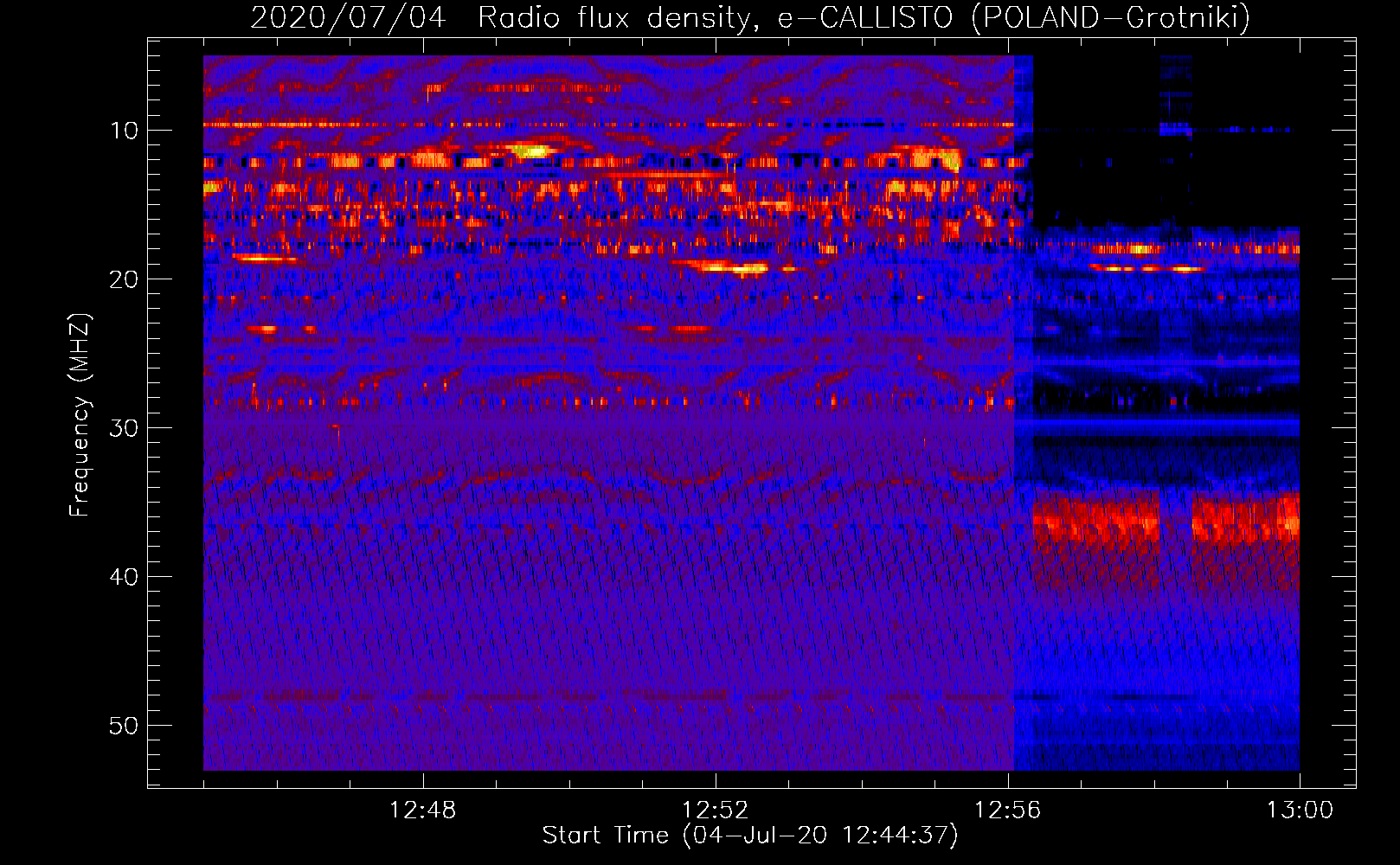Click the plot title "Radio flux density, e-CALLISTO (POLAND-Grotniki)"

click(864, 17)
